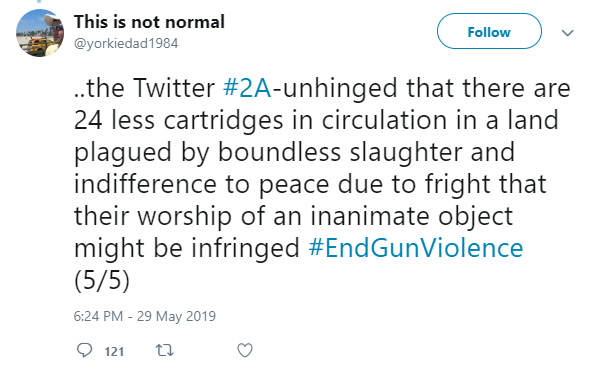Viewport: 608px width, 374px height.
Task: Click the "(5/5)" thread marker text
Action: click(102, 280)
